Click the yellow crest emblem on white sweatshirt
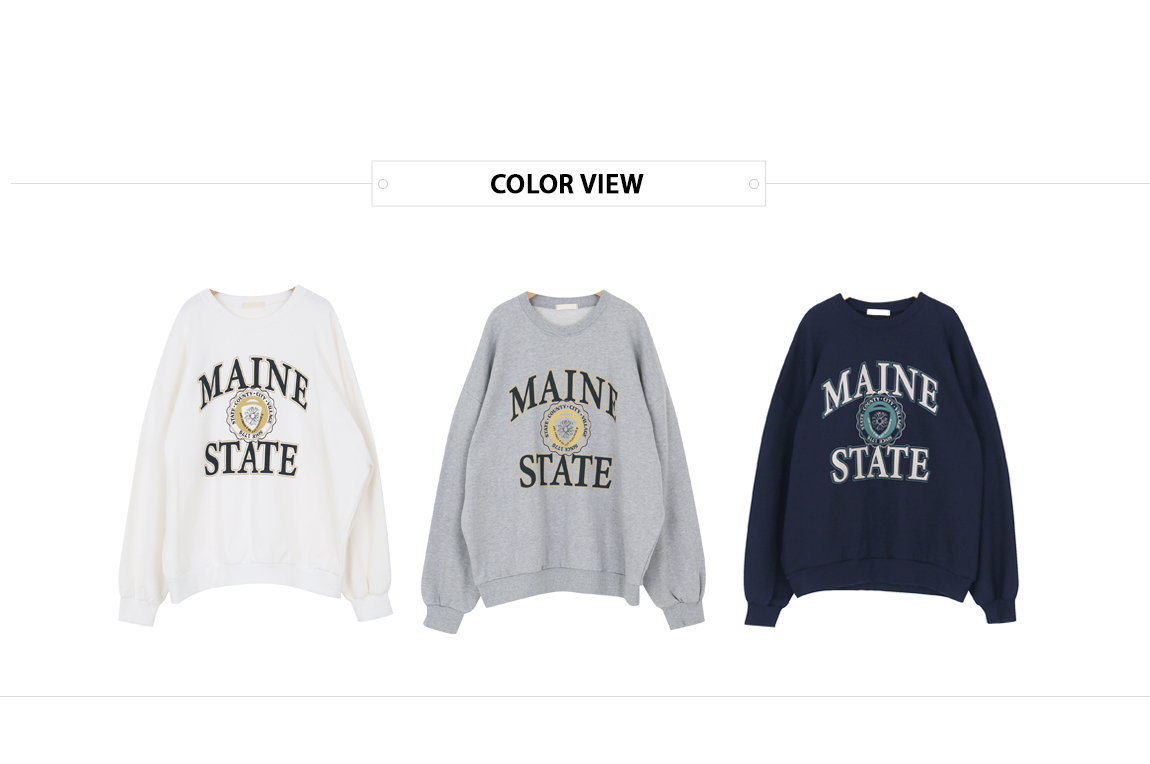This screenshot has height=764, width=1150. tap(252, 418)
